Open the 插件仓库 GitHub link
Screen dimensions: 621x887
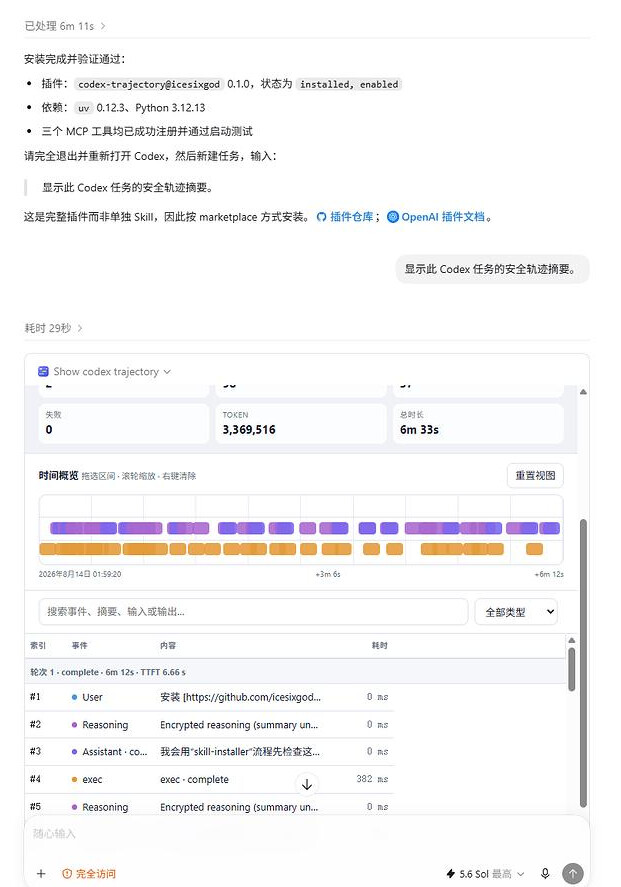point(351,217)
